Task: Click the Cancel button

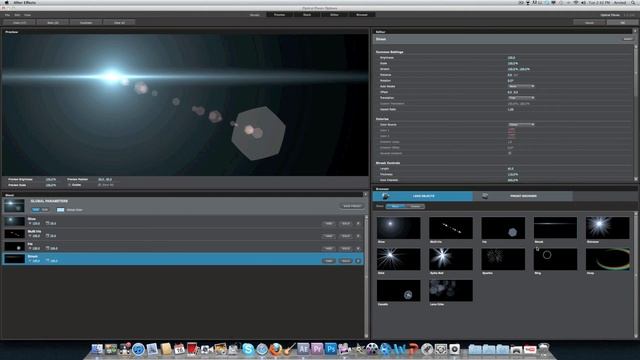Action: click(x=589, y=23)
